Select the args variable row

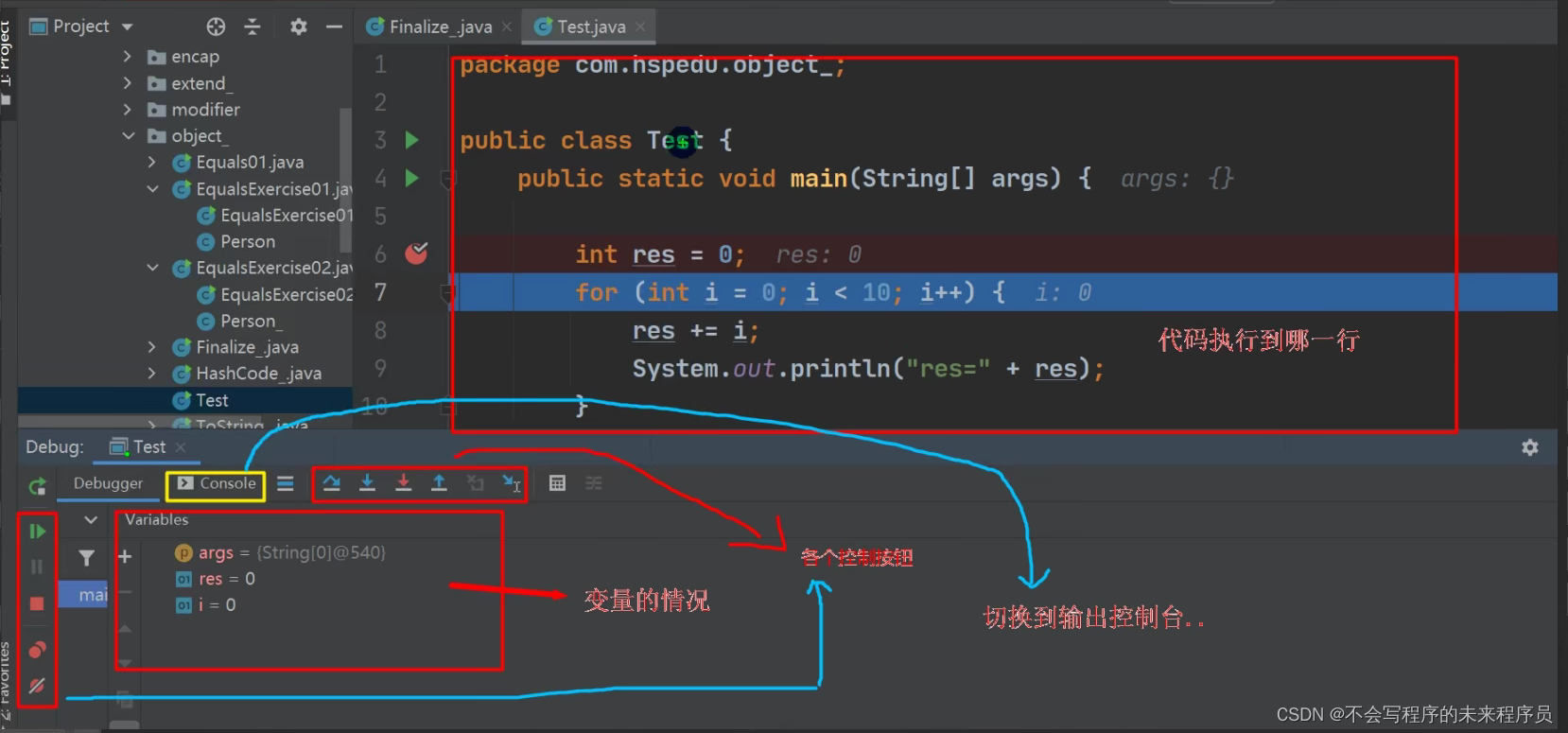pos(280,552)
